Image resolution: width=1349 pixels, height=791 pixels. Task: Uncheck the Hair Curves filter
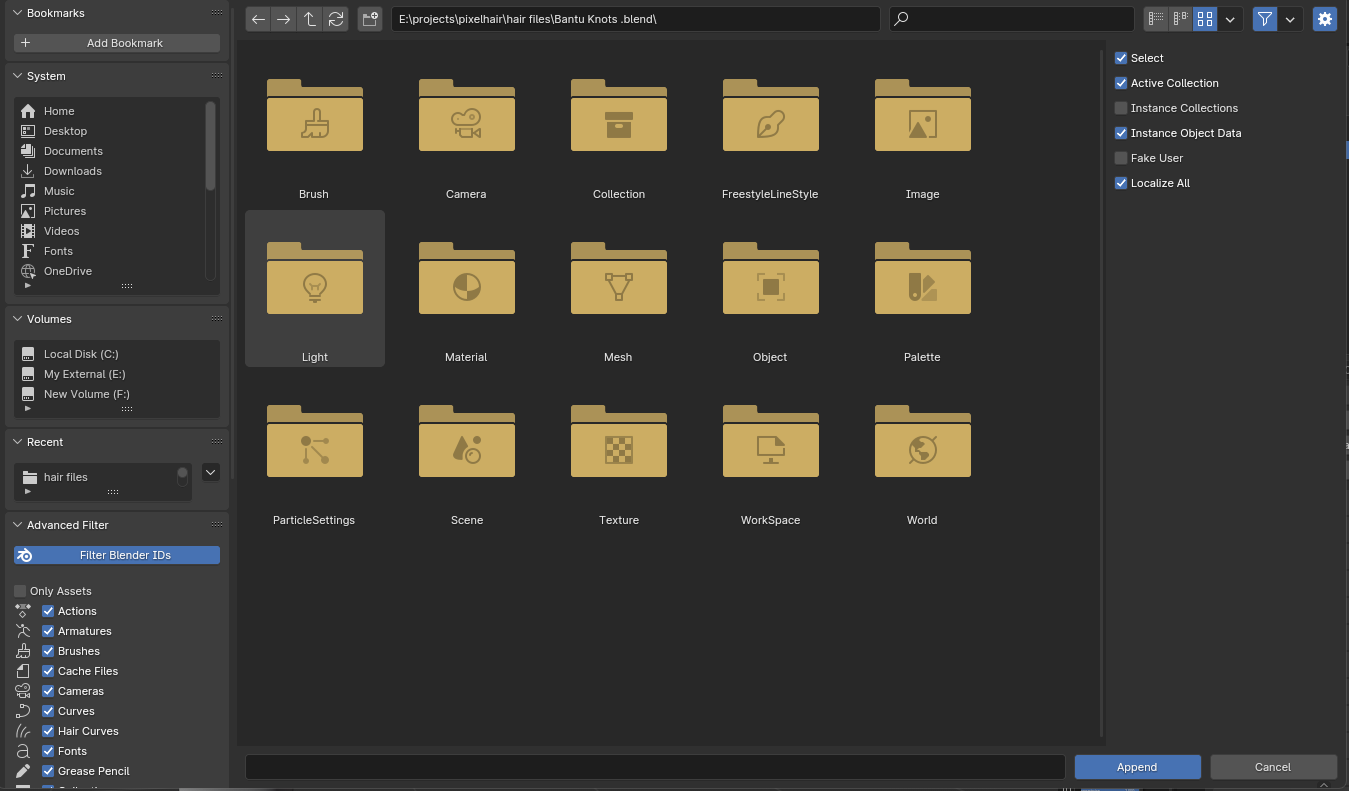(x=48, y=731)
